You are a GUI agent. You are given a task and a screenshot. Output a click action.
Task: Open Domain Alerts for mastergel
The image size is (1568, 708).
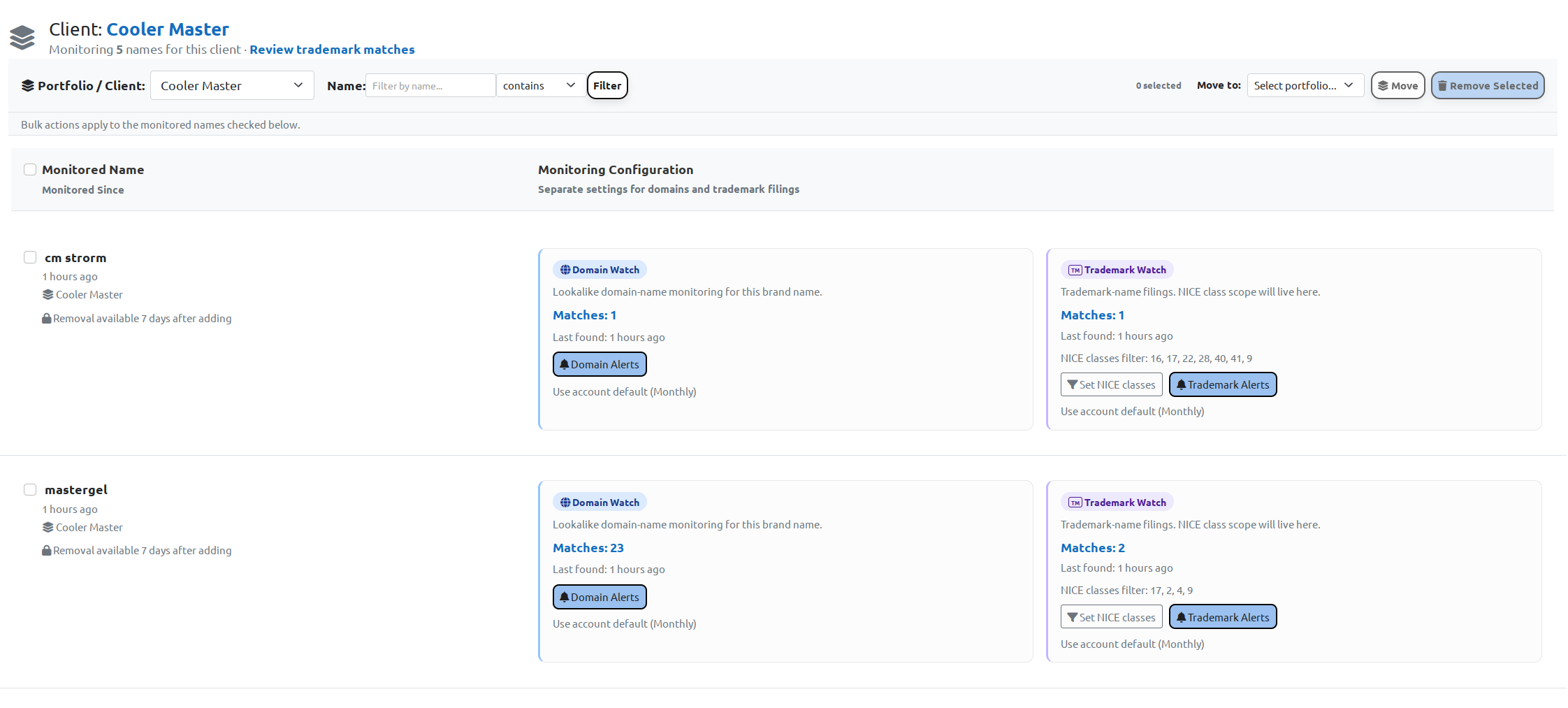[600, 597]
